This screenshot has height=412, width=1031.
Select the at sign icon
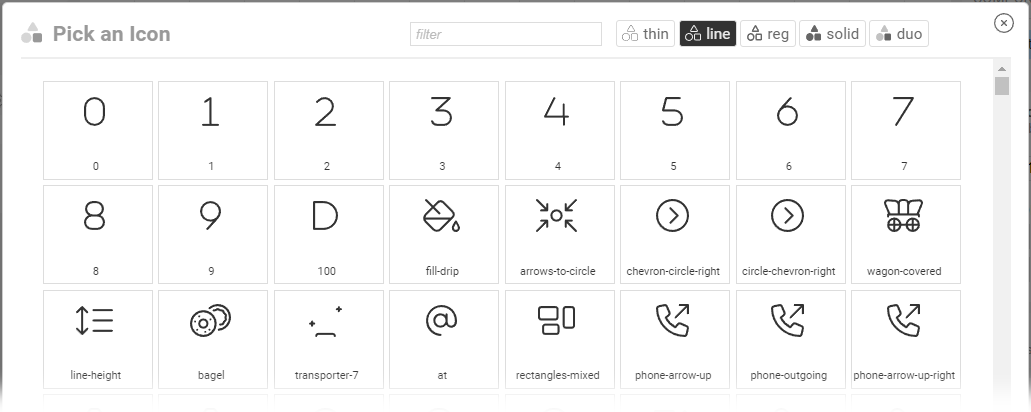pyautogui.click(x=444, y=339)
